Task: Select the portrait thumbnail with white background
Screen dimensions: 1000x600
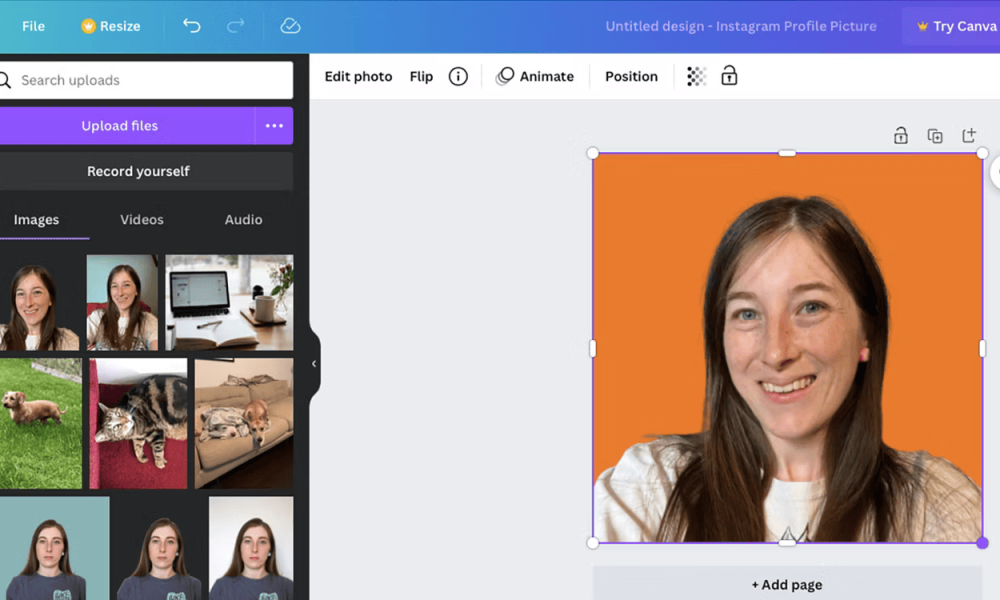Action: [x=251, y=548]
